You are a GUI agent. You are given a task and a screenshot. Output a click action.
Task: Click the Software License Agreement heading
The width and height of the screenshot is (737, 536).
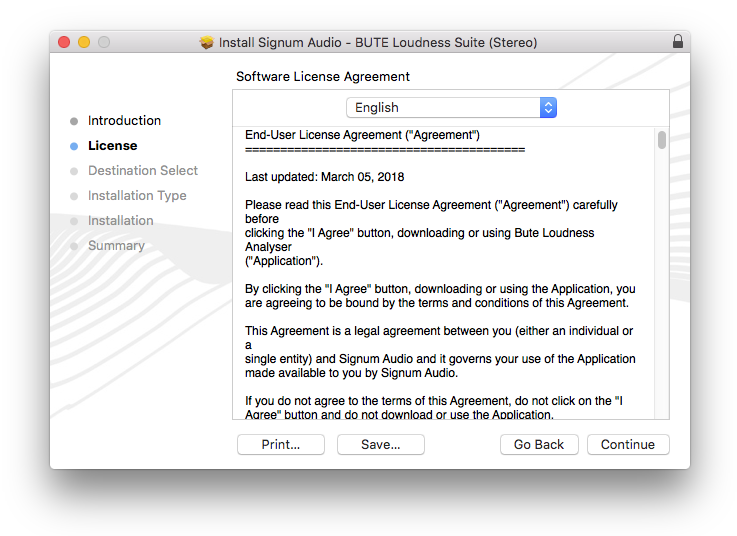[323, 77]
